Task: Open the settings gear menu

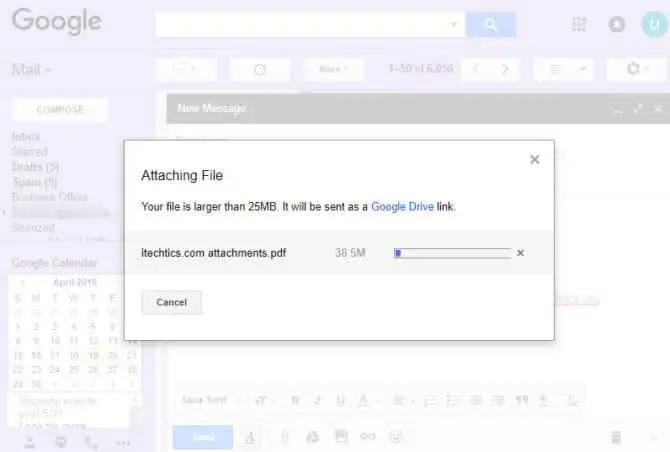Action: pyautogui.click(x=636, y=69)
